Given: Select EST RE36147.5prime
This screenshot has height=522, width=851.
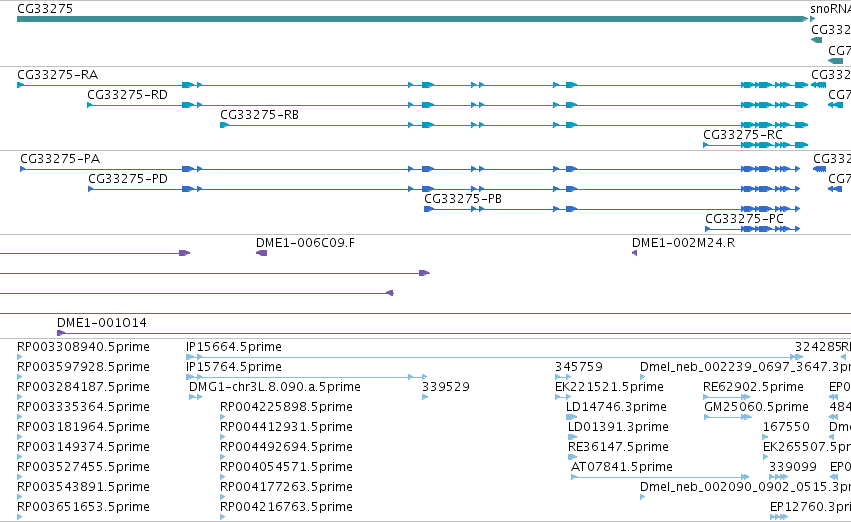Looking at the screenshot, I should [618, 447].
